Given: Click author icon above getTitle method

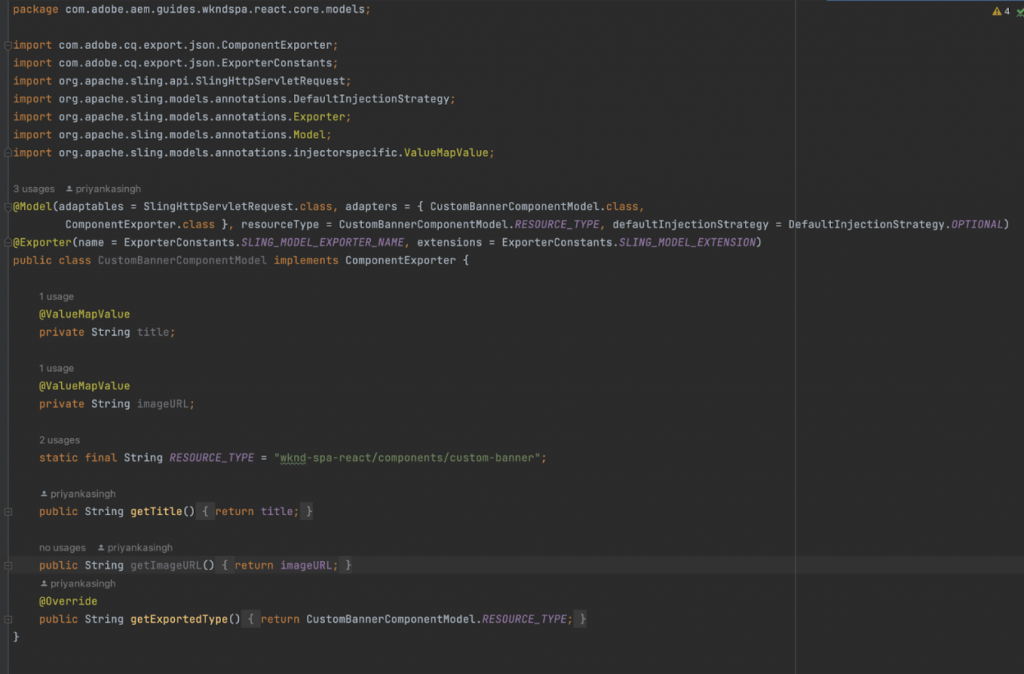Looking at the screenshot, I should 44,494.
